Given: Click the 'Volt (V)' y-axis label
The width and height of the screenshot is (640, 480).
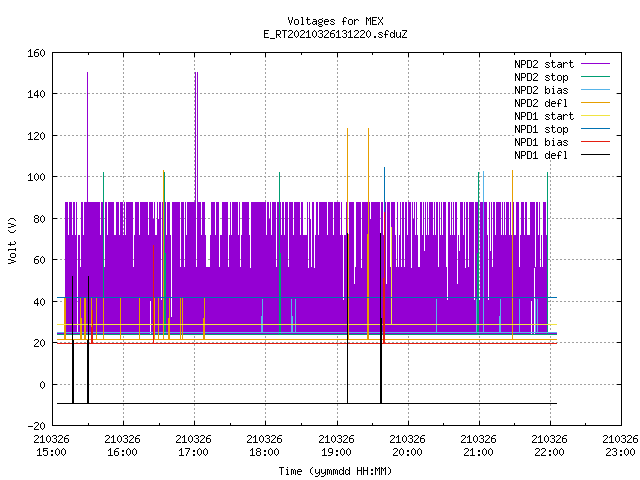Looking at the screenshot, I should 12,240.
